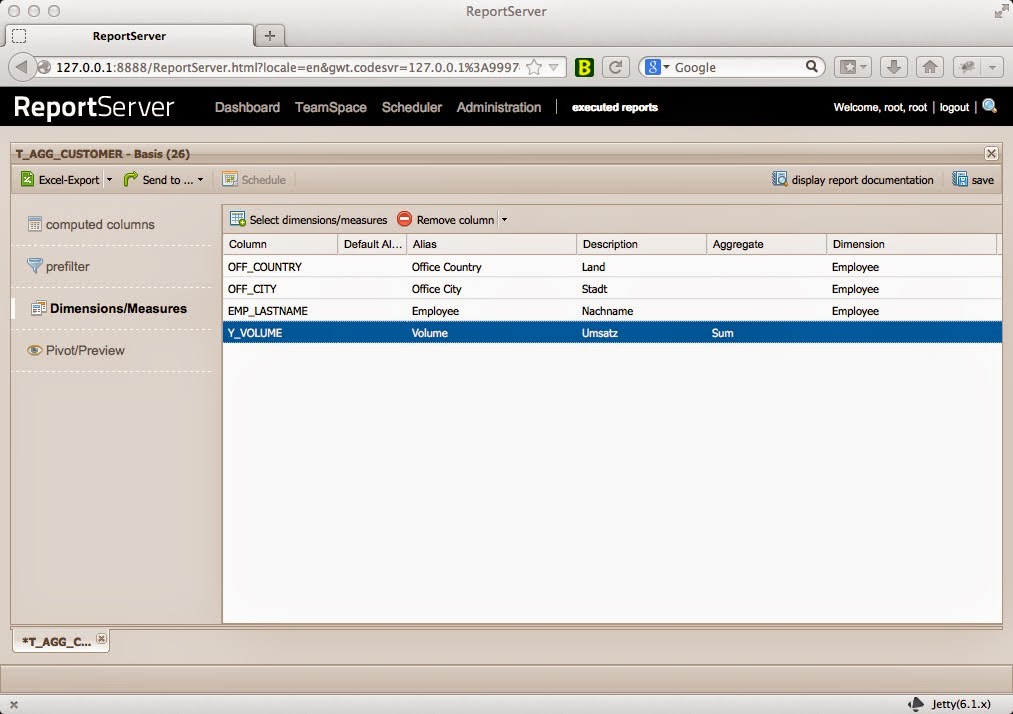The width and height of the screenshot is (1013, 714).
Task: Open the Administration menu
Action: click(499, 107)
